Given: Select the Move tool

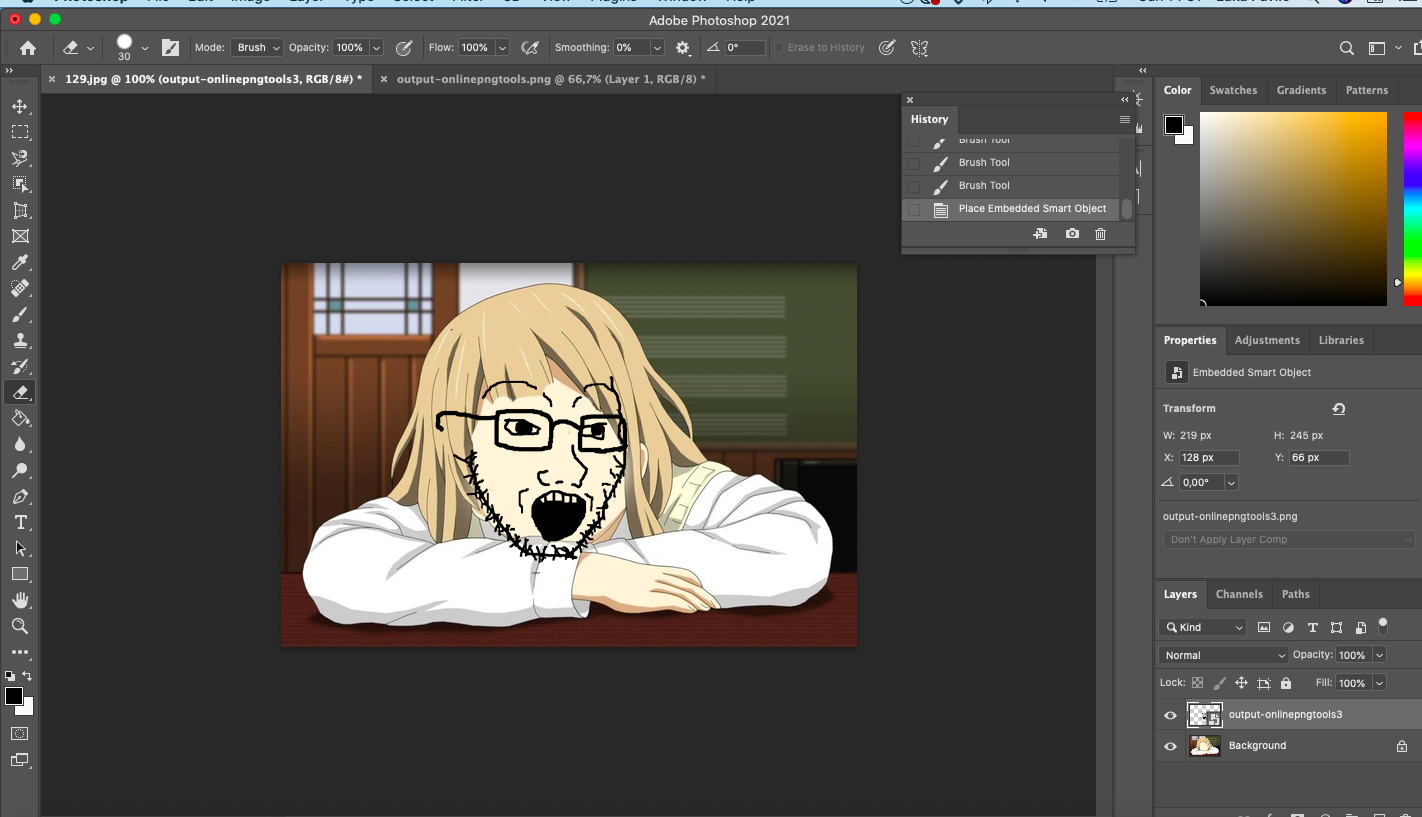Looking at the screenshot, I should (20, 106).
